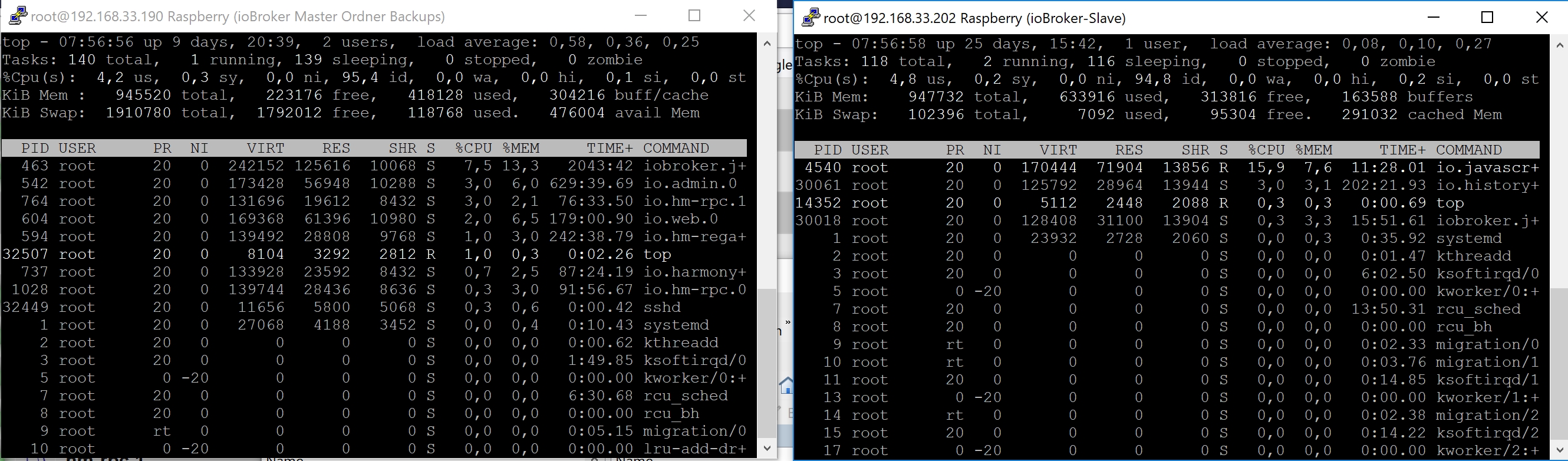Click the migration/1 process row
1568x461 pixels.
pyautogui.click(x=1168, y=362)
